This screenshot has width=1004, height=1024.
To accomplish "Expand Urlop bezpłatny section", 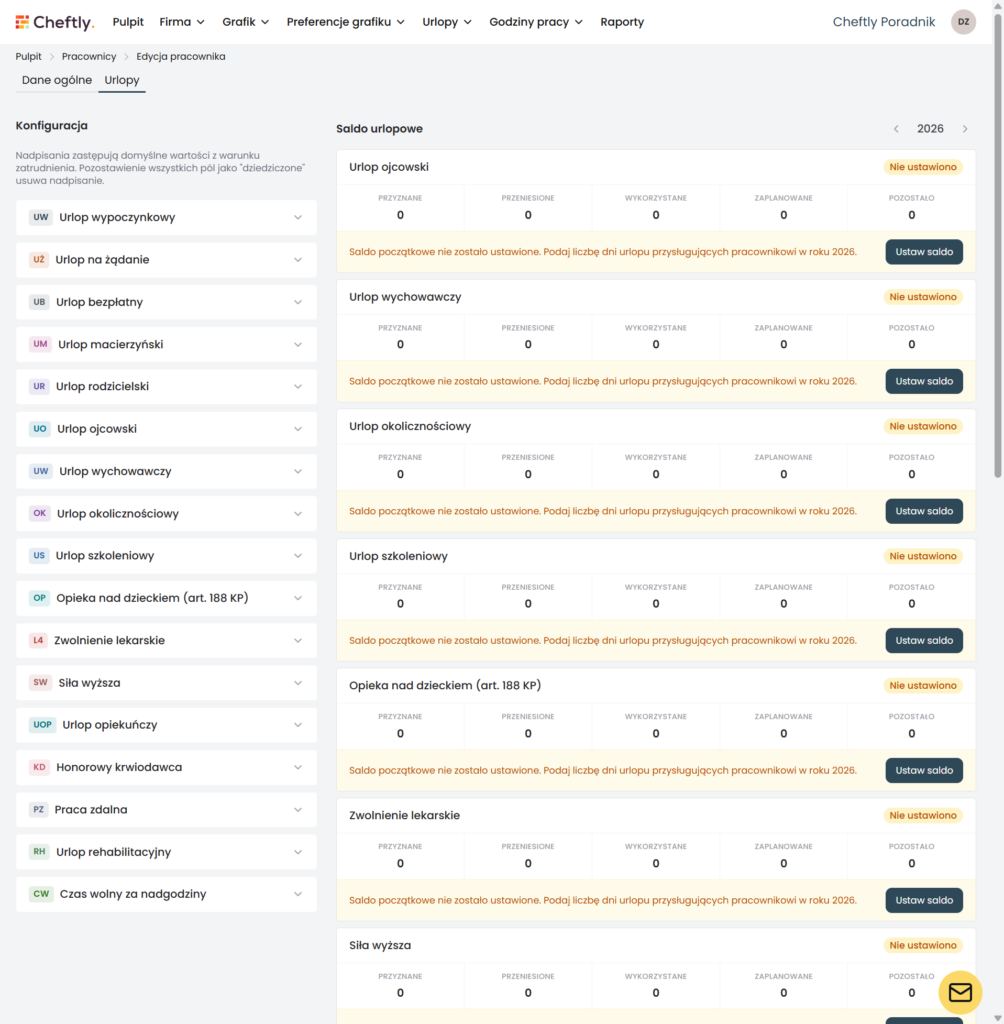I will tap(166, 302).
